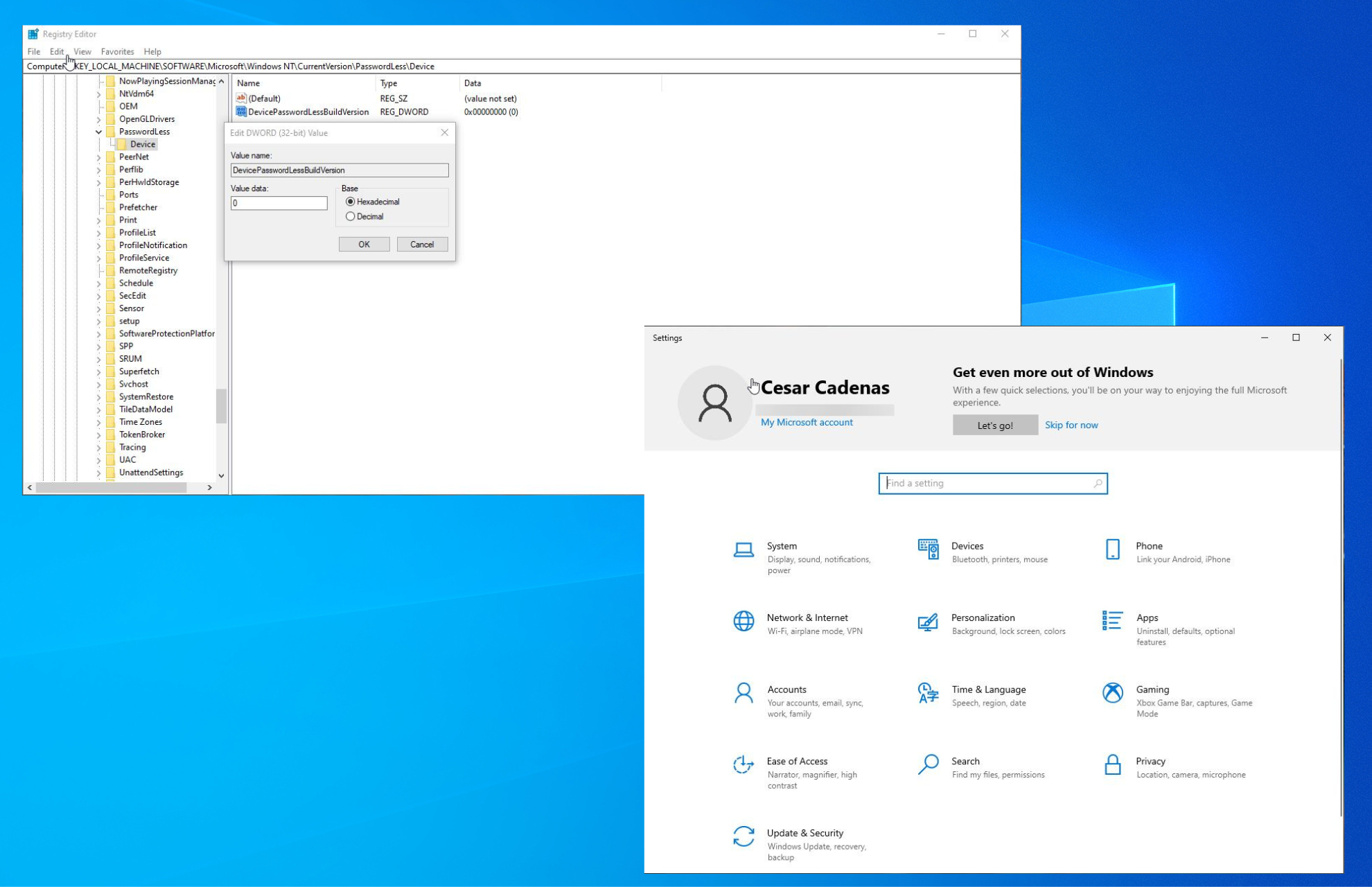Open Accounts person icon
This screenshot has height=887, width=1372.
coord(744,693)
